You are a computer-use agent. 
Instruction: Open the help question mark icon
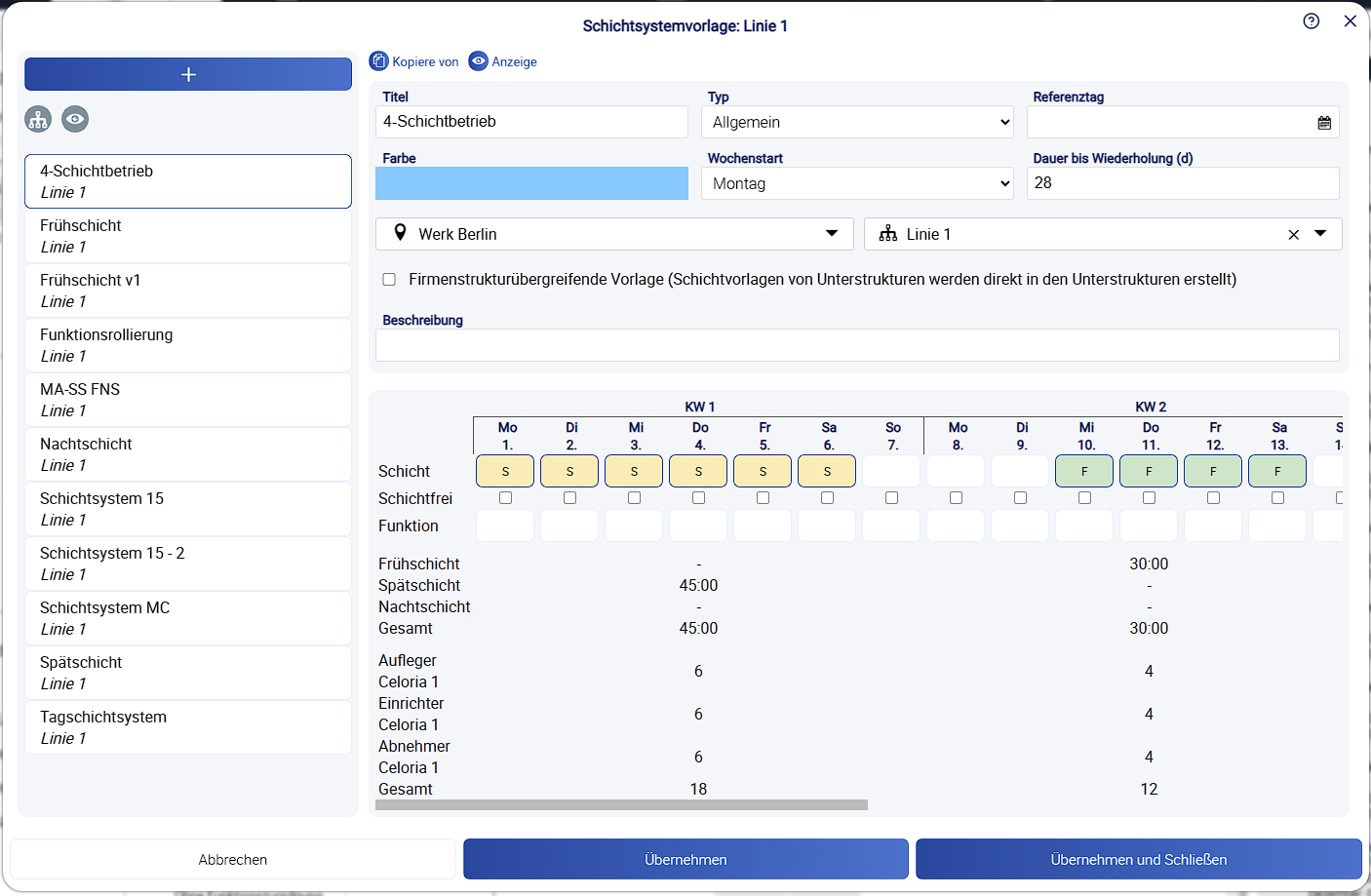pyautogui.click(x=1312, y=21)
